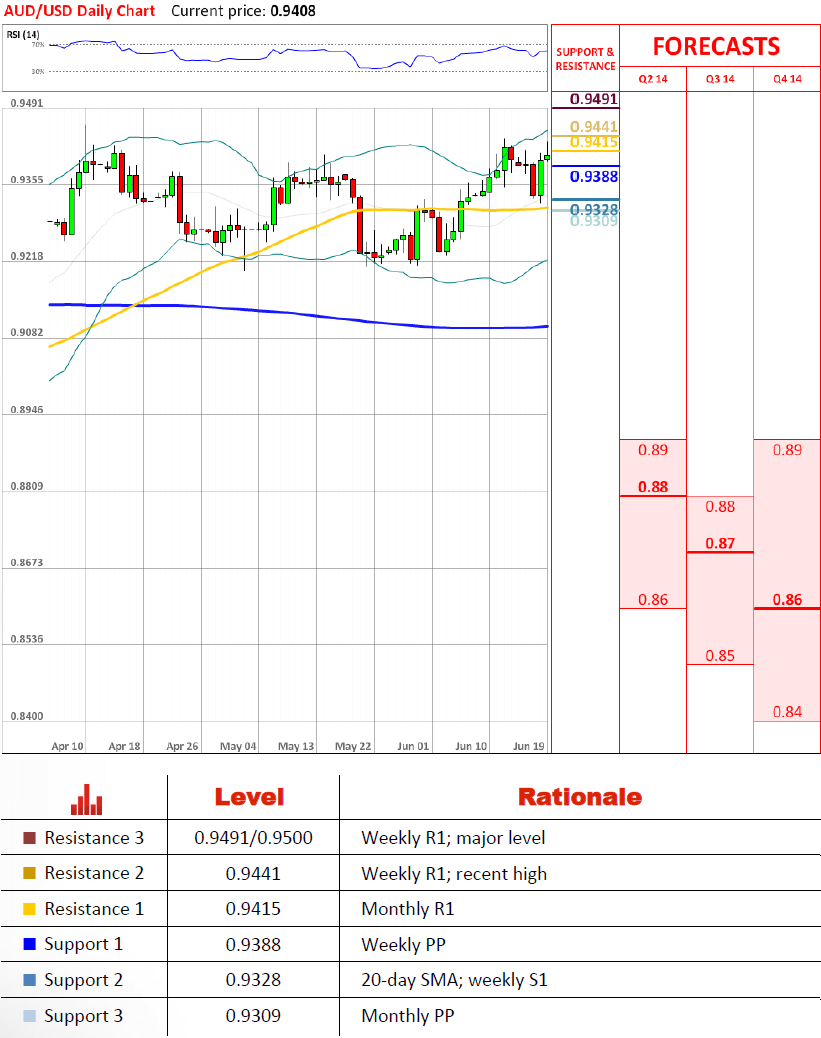Viewport: 821px width, 1038px height.
Task: Click the "Weekly R1; recent high" rationale
Action: 454,874
